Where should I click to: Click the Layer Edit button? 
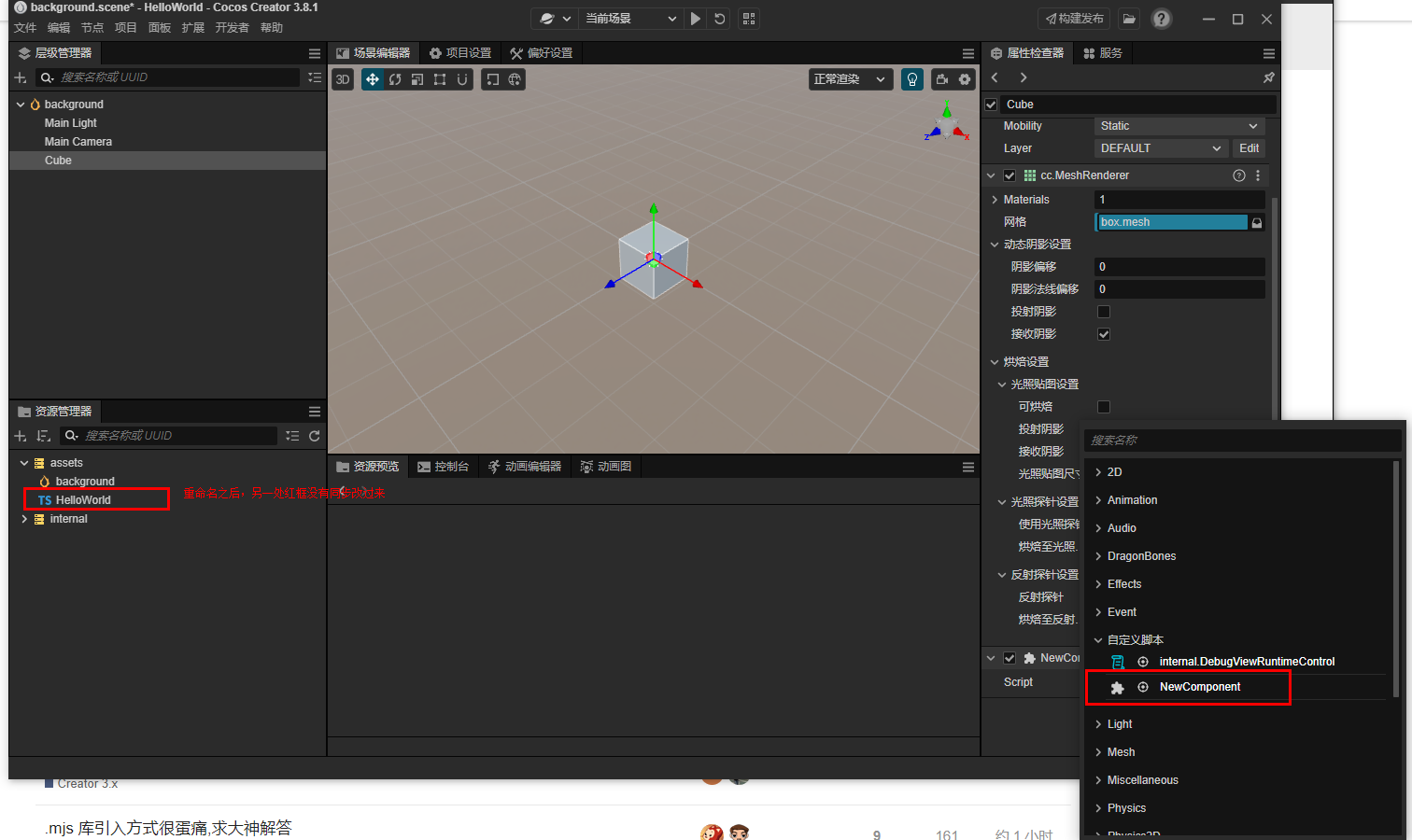pyautogui.click(x=1250, y=148)
